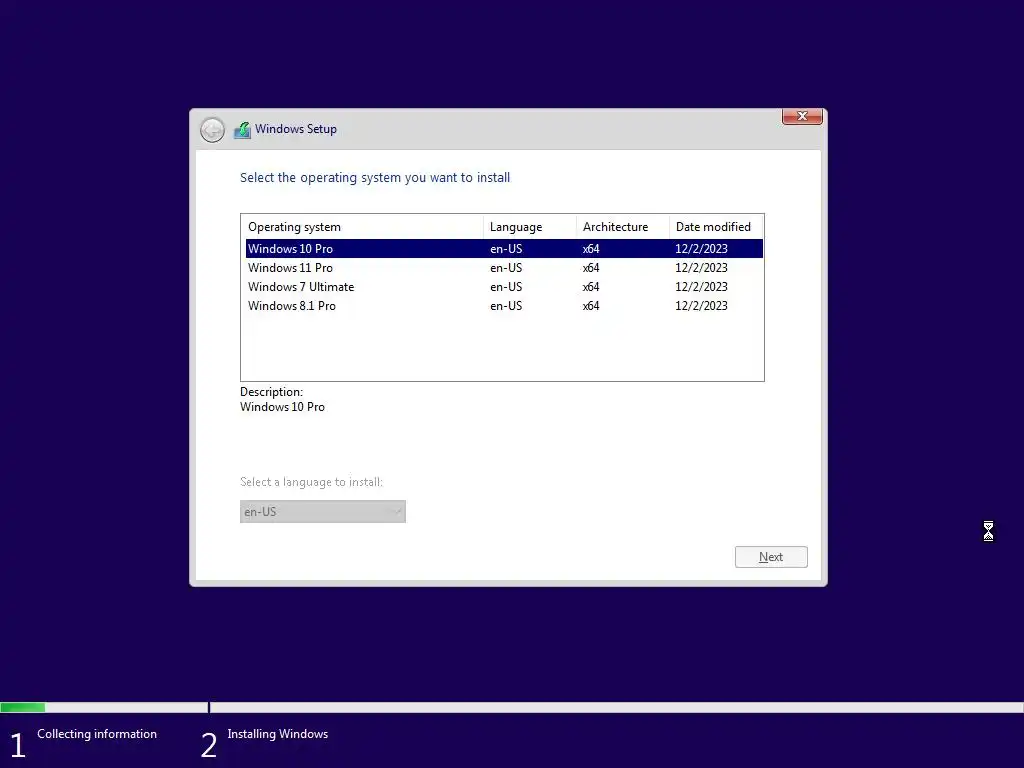The width and height of the screenshot is (1024, 768).
Task: Click x64 in the Windows 10 Pro row
Action: (591, 249)
